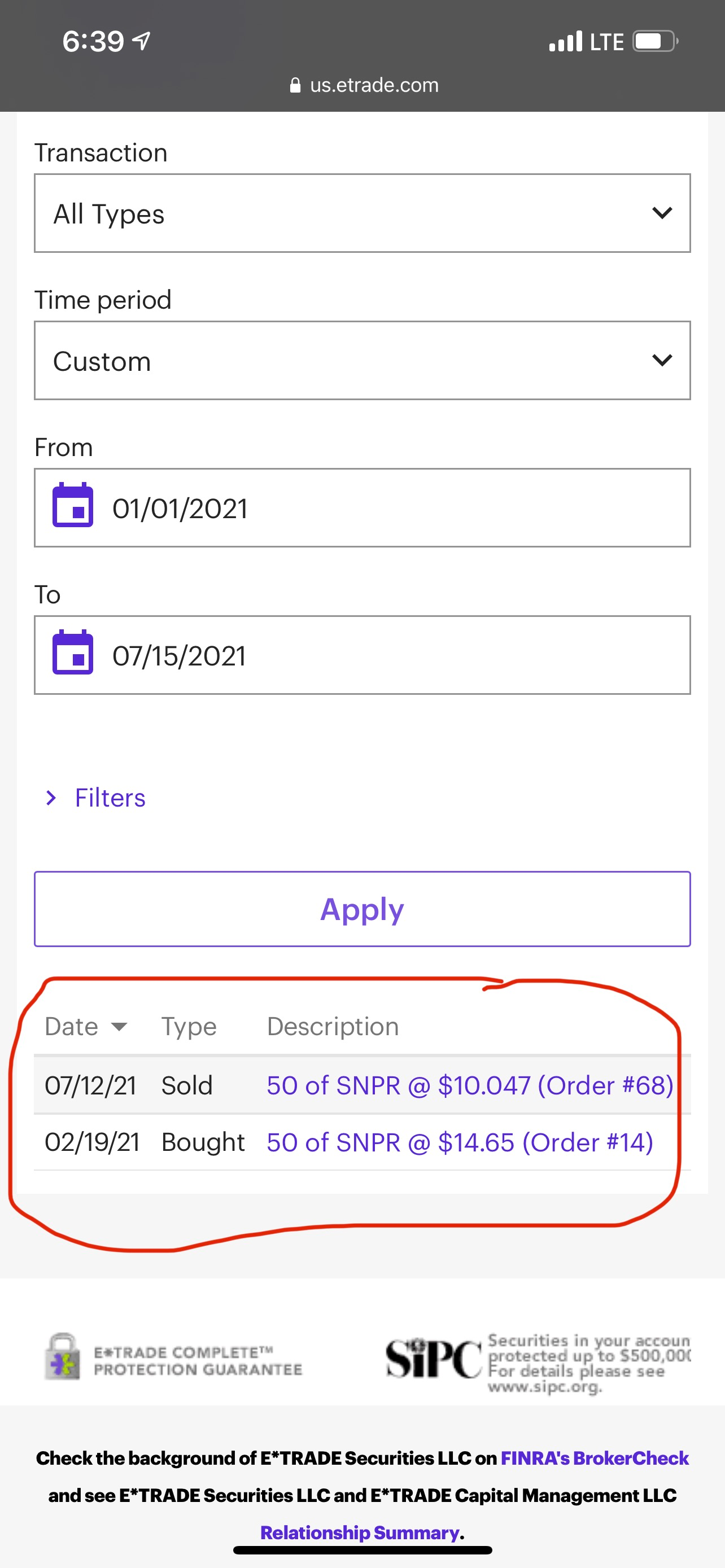The height and width of the screenshot is (1568, 725).
Task: Open the Time period Custom dropdown
Action: coord(362,360)
